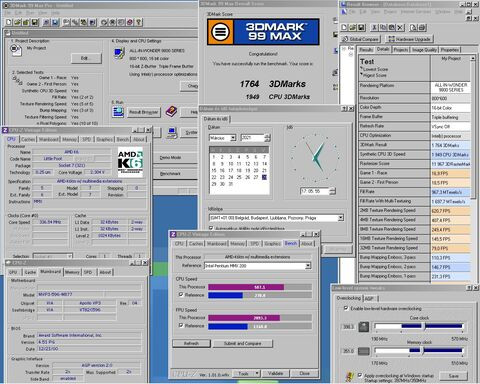The image size is (480, 384).
Task: Open the month dropdown in the Date panel
Action: pyautogui.click(x=233, y=138)
